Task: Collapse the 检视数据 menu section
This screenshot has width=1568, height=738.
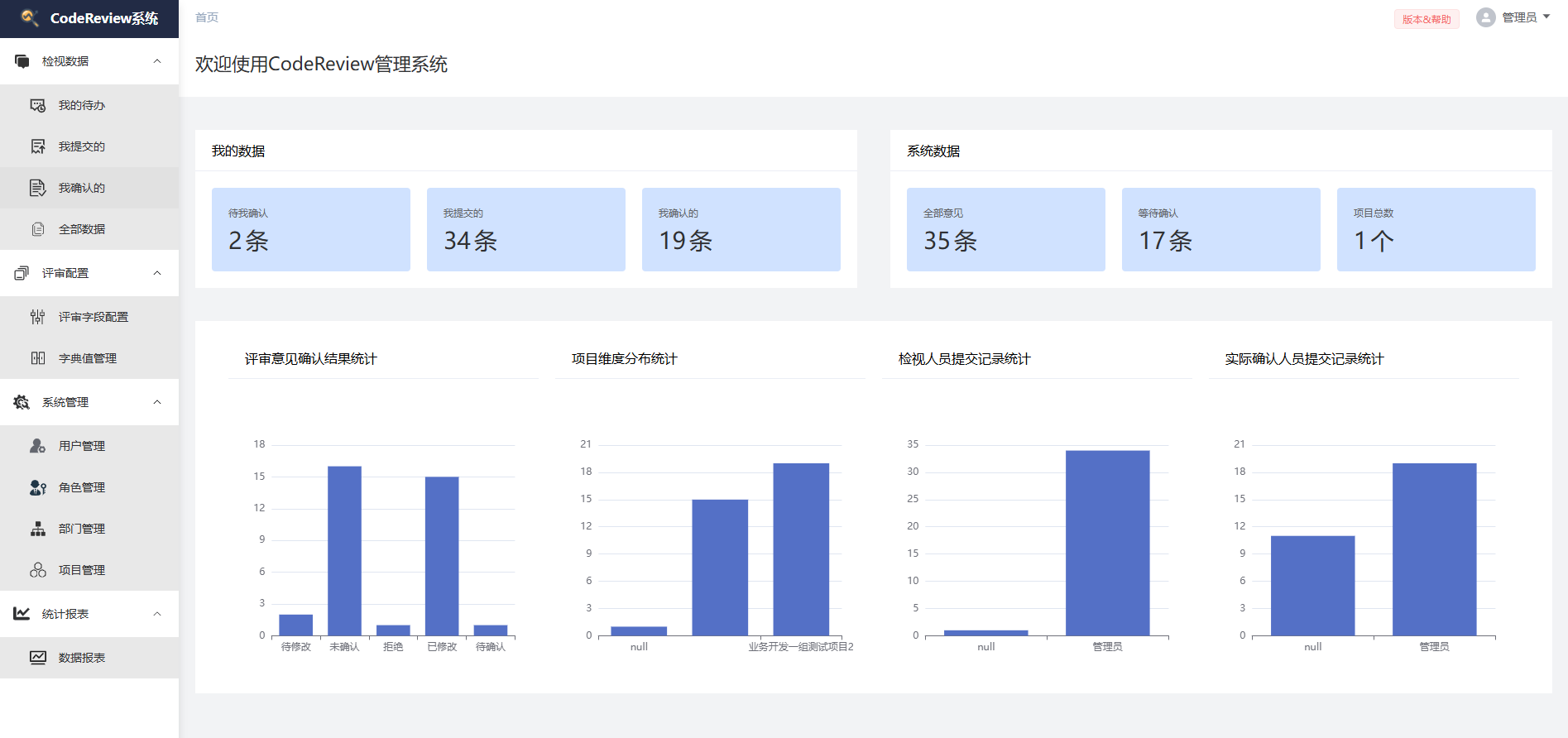Action: tap(157, 61)
